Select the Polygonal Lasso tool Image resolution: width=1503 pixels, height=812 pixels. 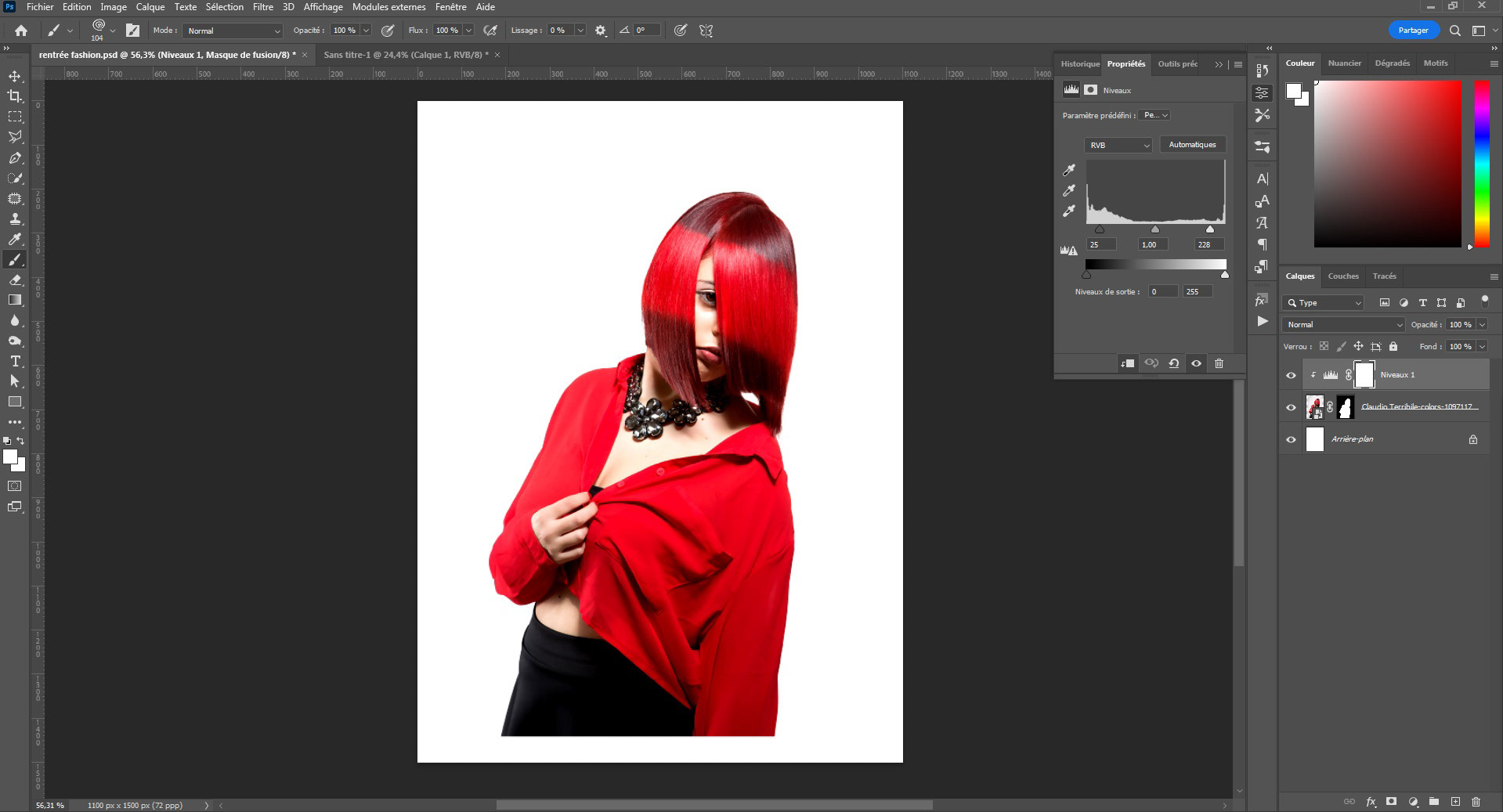coord(15,137)
